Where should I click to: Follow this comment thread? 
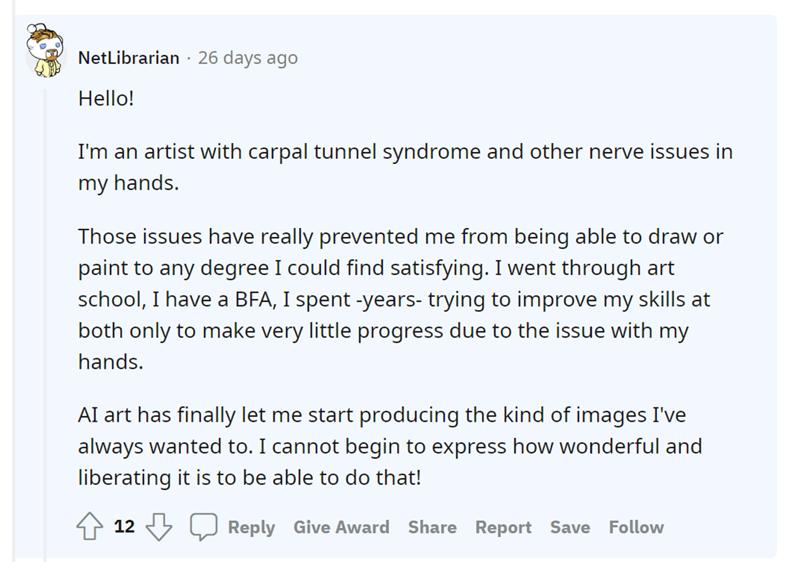coord(636,527)
